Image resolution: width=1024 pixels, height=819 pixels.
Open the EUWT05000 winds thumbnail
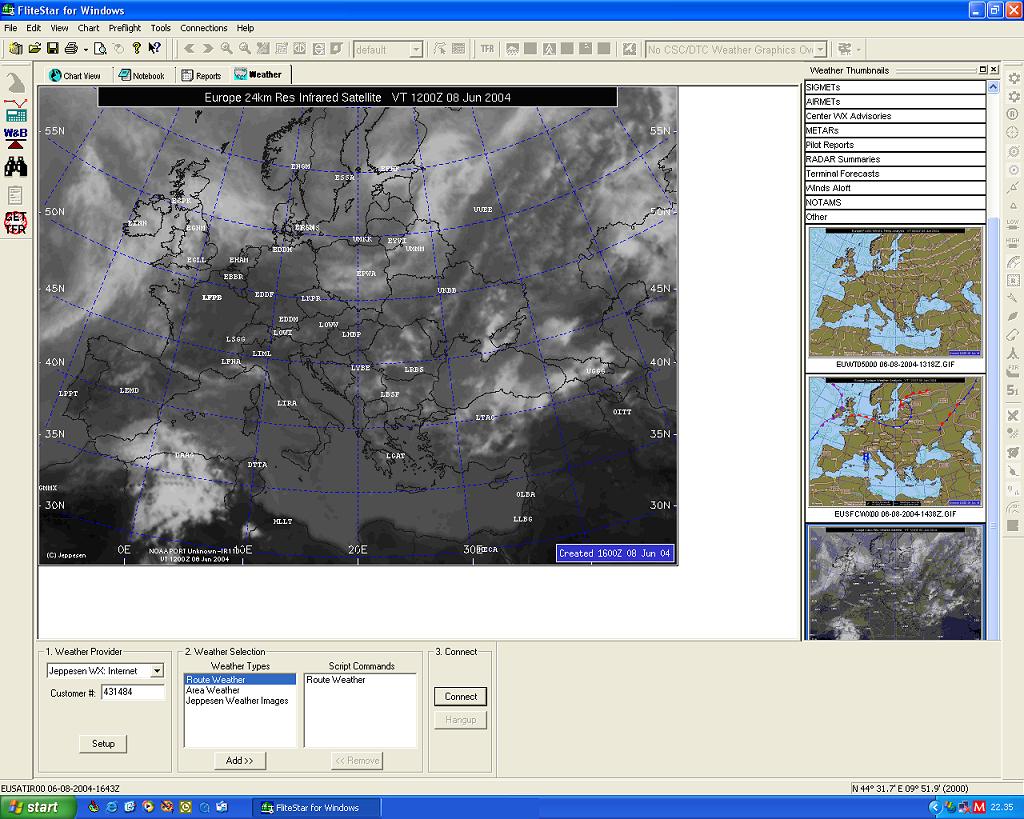click(x=895, y=292)
